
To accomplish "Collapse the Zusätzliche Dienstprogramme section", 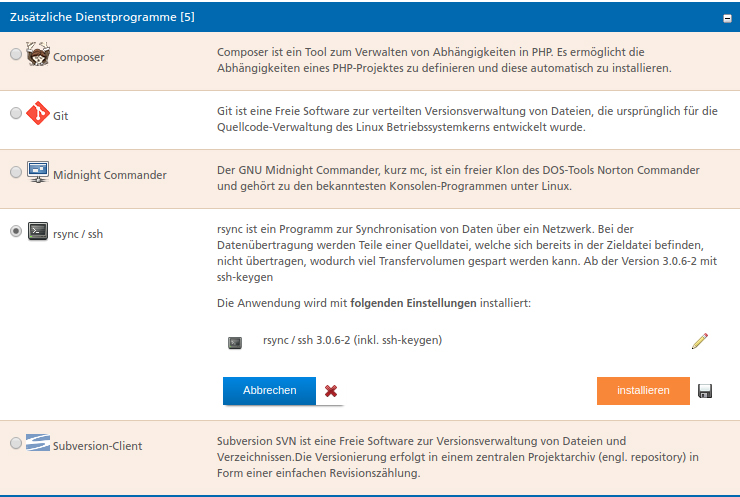I will [727, 18].
